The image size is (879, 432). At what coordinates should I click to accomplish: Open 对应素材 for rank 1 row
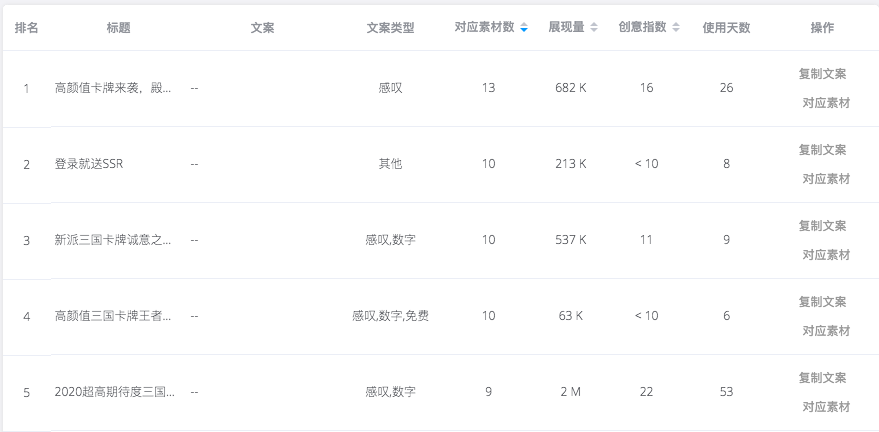[x=826, y=103]
